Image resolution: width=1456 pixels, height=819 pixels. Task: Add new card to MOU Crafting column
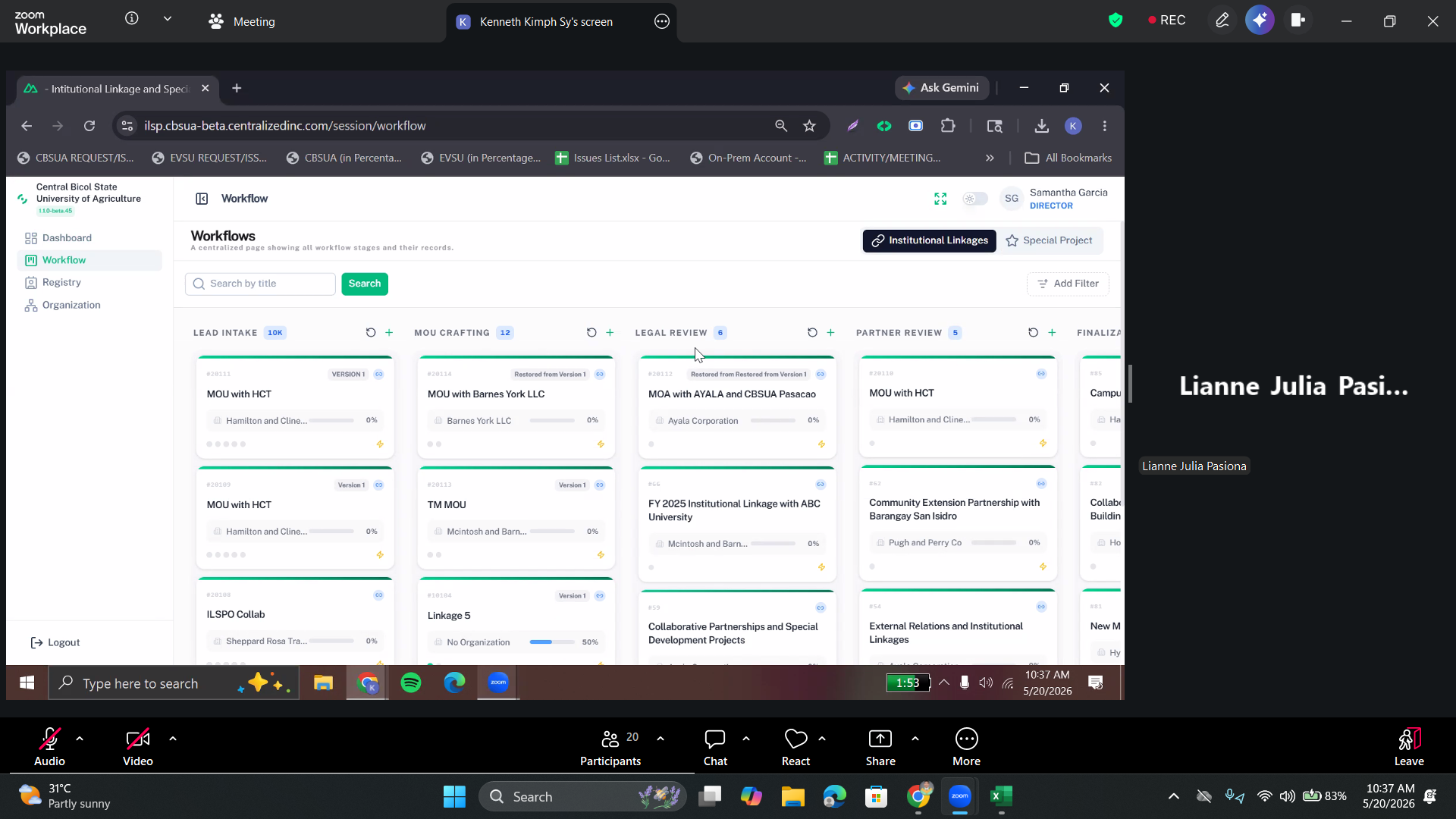point(610,333)
